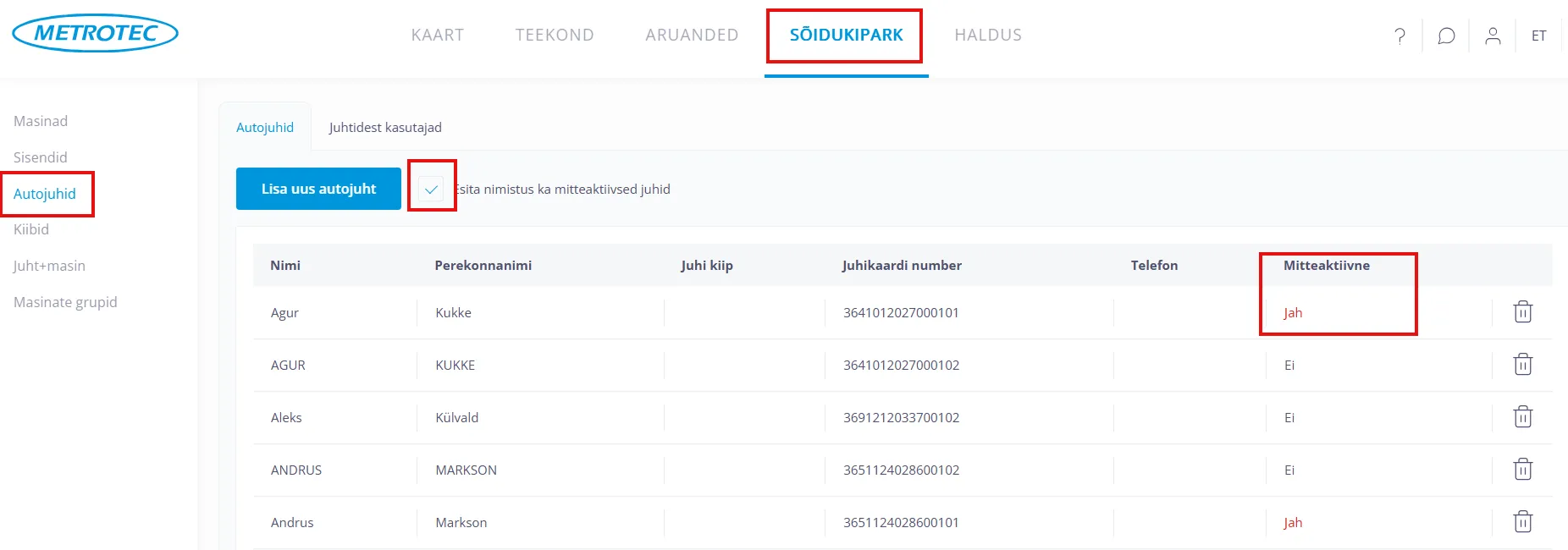Remove driver with card number 3651124028600101
Viewport: 1568px width, 550px height.
tap(1522, 522)
